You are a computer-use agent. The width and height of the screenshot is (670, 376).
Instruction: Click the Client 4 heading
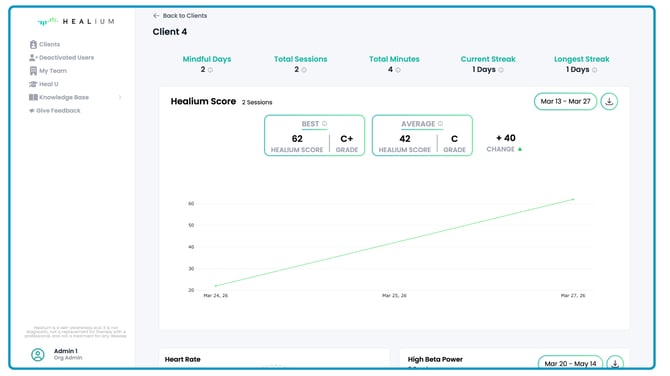tap(170, 32)
